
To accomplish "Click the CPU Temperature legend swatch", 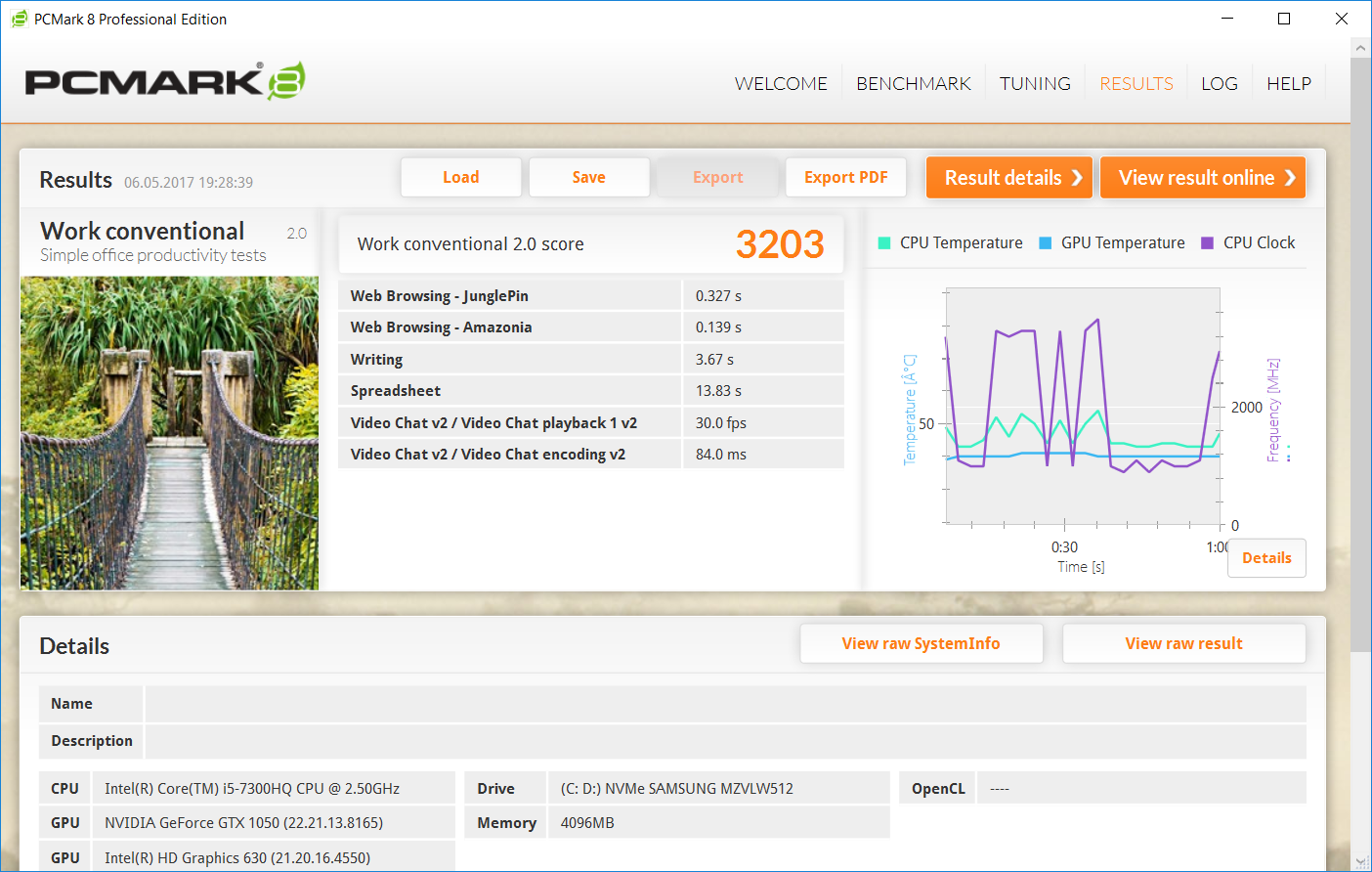I will (x=884, y=243).
